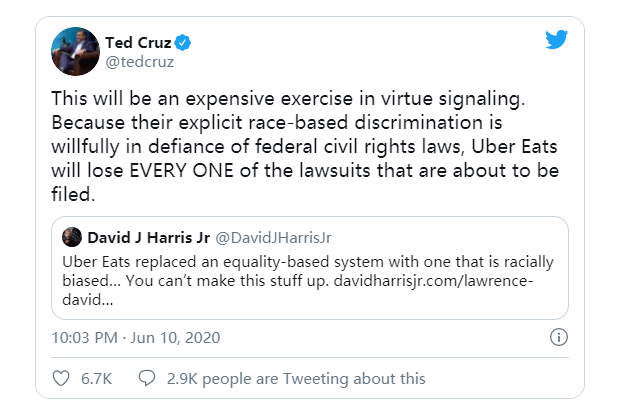Click the Twitter bird logo
624x410 pixels.
point(557,40)
